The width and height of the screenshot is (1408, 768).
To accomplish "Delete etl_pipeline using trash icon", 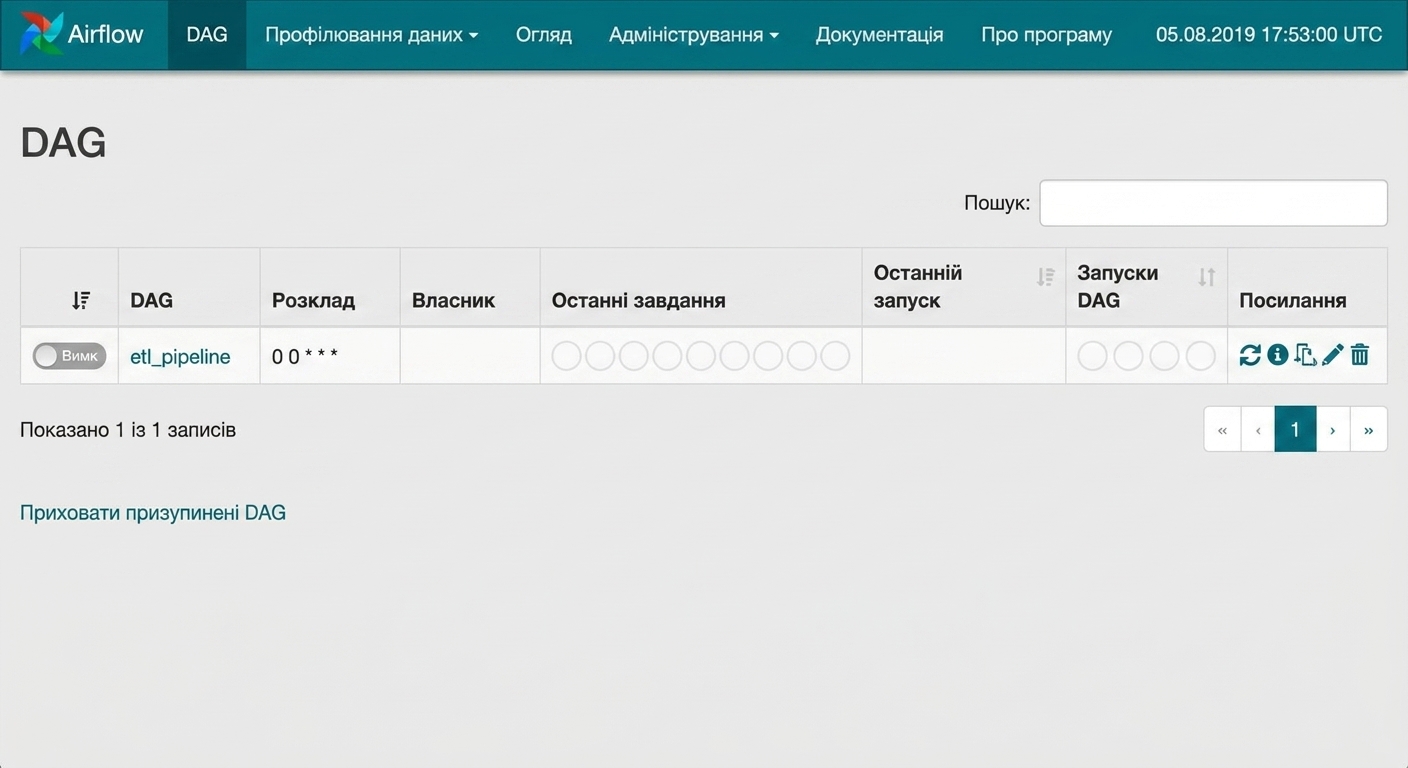I will point(1360,354).
